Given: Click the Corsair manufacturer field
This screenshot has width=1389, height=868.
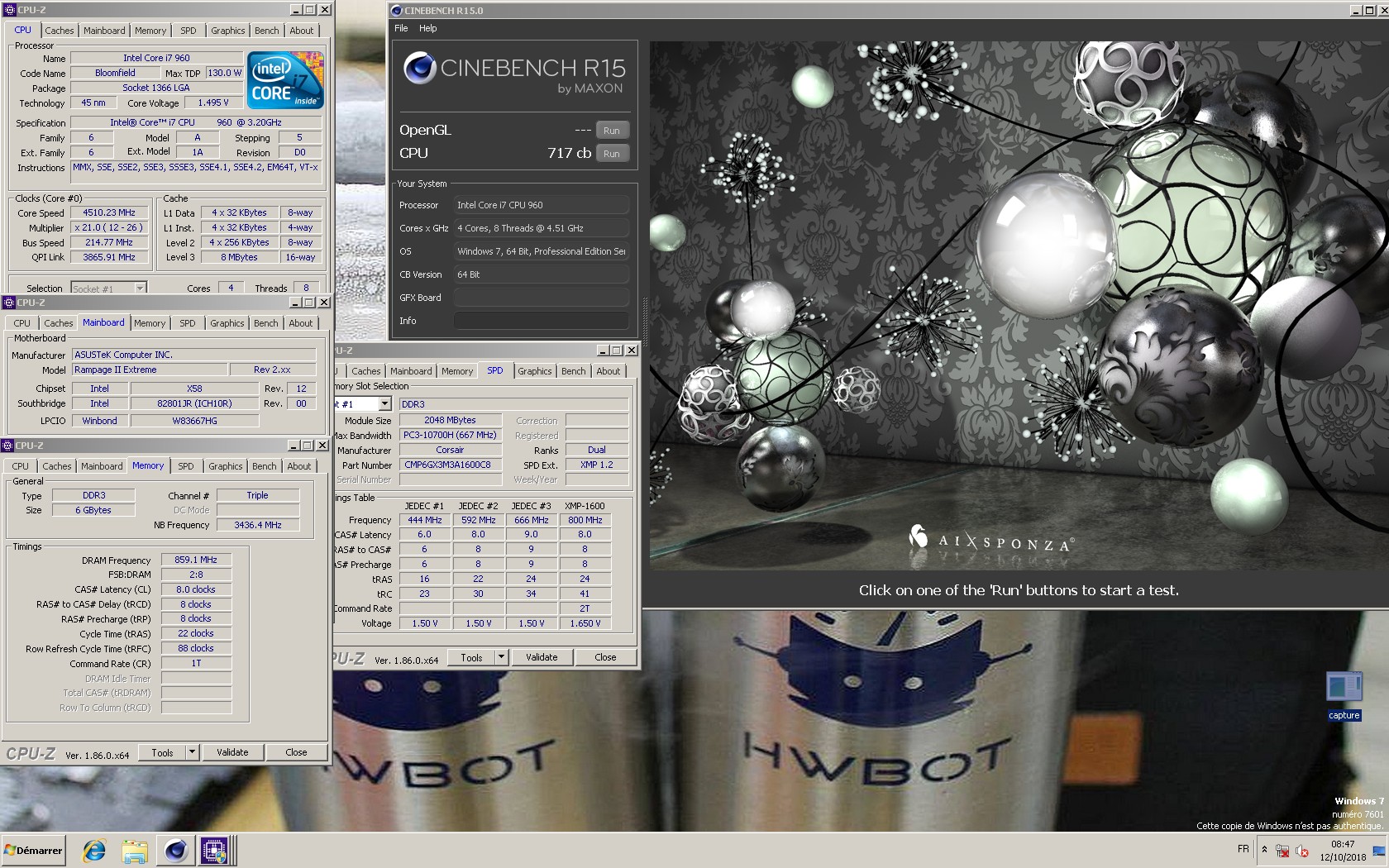Looking at the screenshot, I should (451, 451).
